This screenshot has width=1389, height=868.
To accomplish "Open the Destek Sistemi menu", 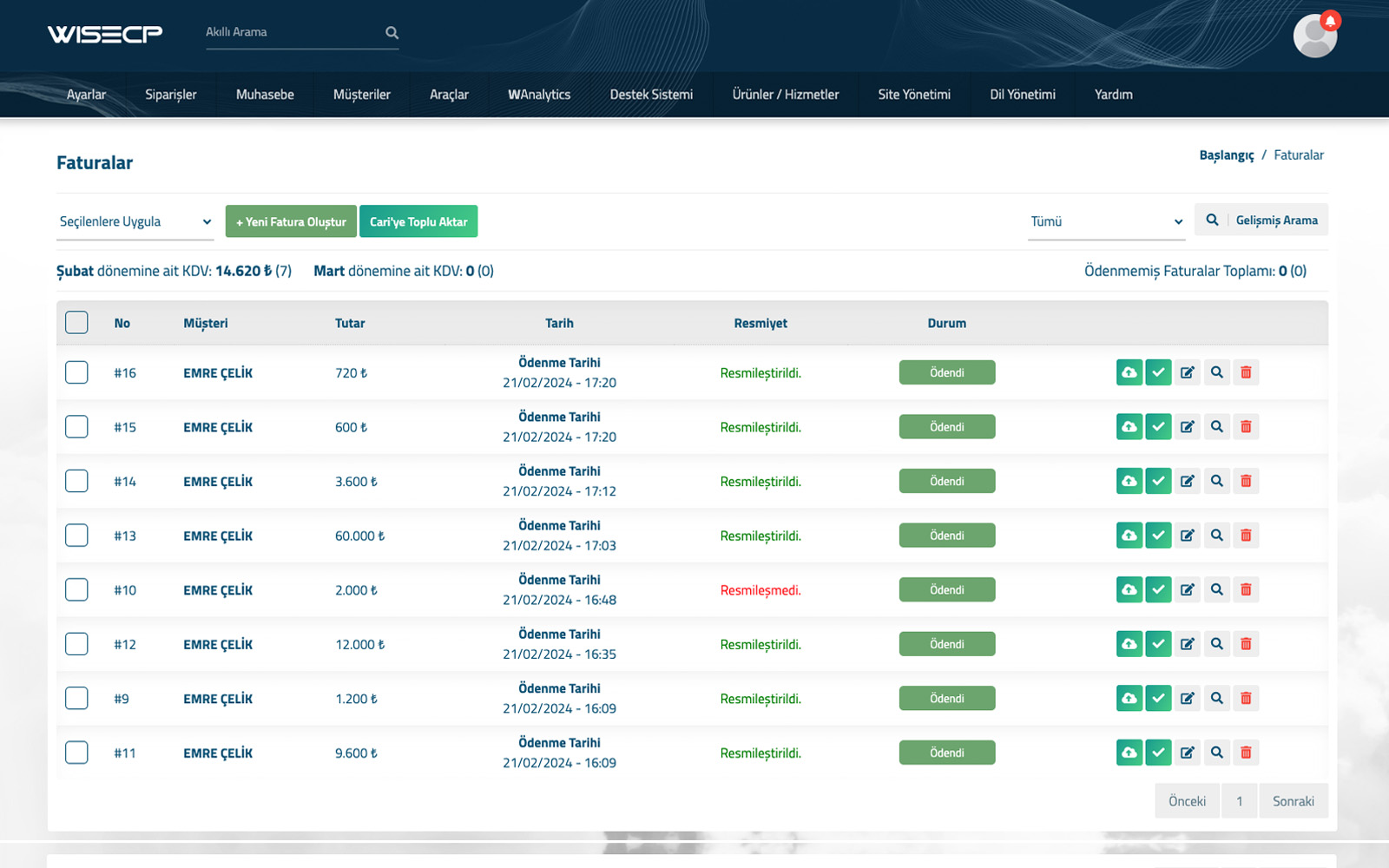I will pos(651,95).
